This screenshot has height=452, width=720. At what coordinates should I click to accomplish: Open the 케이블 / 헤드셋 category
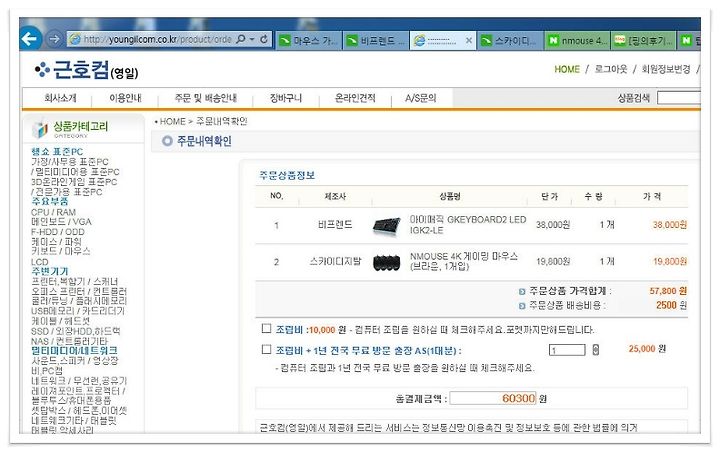click(61, 321)
